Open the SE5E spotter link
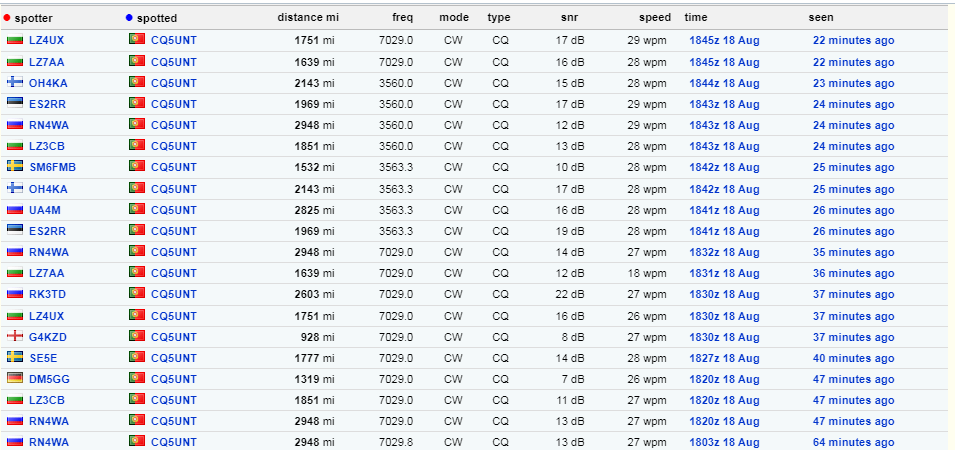Viewport: 955px width, 450px height. 43,359
